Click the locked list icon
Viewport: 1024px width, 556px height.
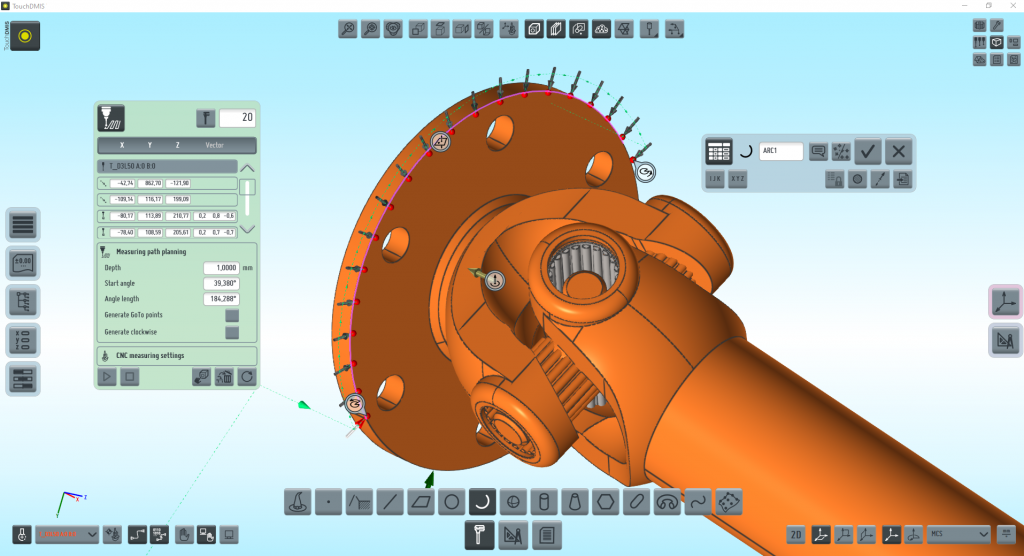835,179
